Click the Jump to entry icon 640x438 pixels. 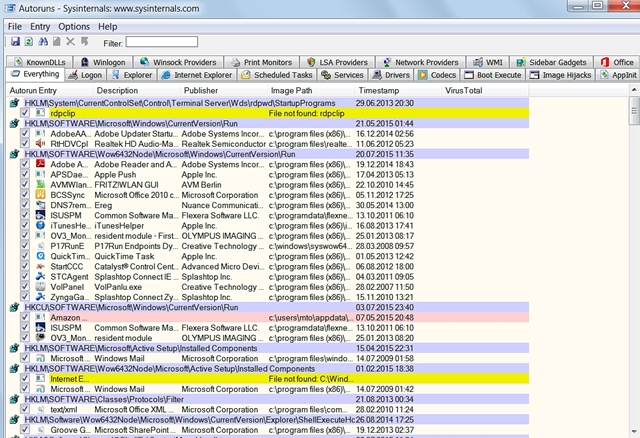(x=84, y=42)
